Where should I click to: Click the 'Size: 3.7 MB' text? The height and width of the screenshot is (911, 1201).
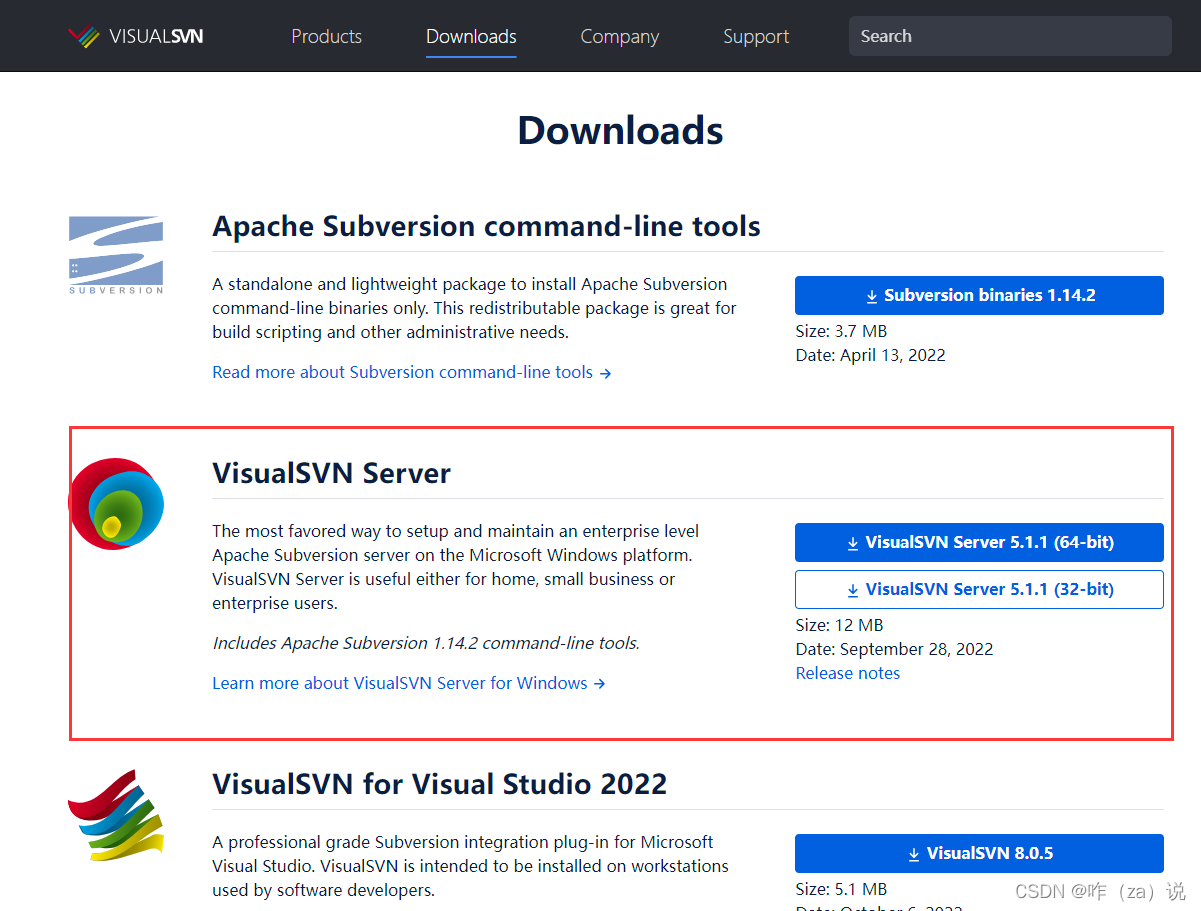[x=841, y=331]
